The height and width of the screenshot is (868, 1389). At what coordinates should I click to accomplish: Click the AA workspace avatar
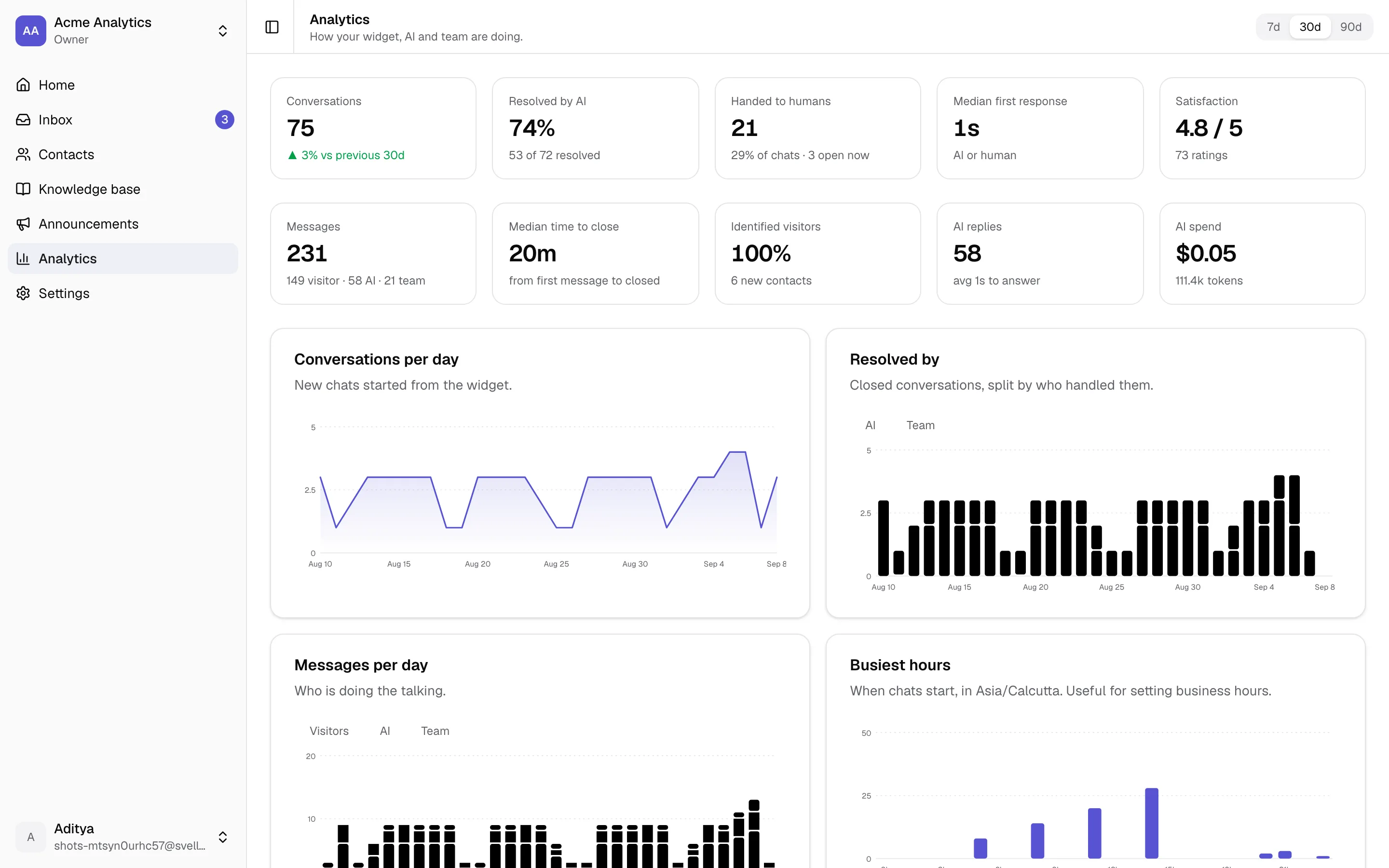click(x=30, y=30)
